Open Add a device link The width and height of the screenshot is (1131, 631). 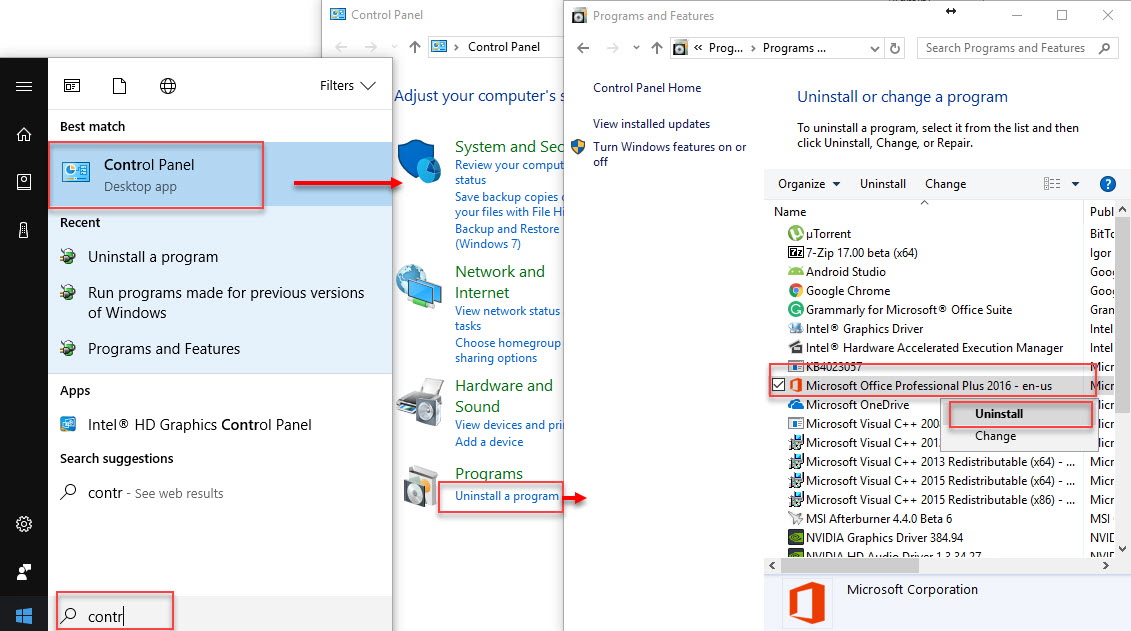[x=489, y=442]
